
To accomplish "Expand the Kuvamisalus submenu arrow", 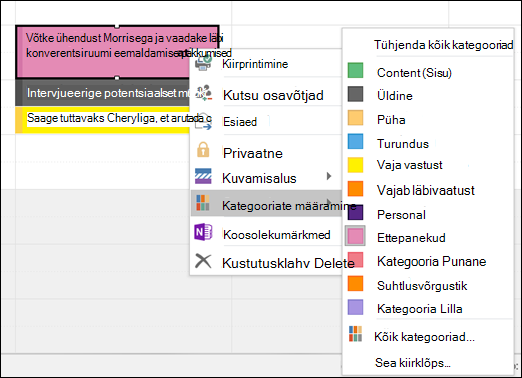I will click(329, 176).
